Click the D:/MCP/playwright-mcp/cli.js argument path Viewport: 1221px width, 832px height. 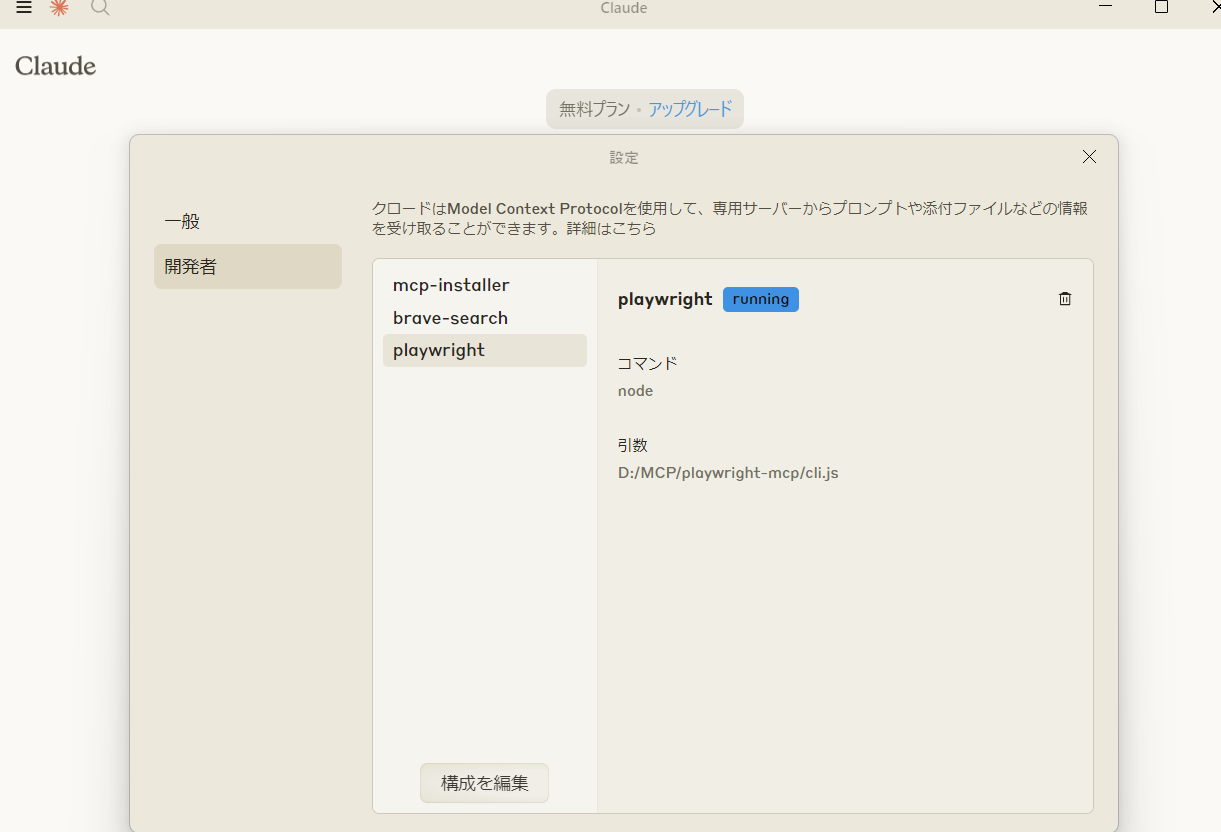click(x=728, y=473)
